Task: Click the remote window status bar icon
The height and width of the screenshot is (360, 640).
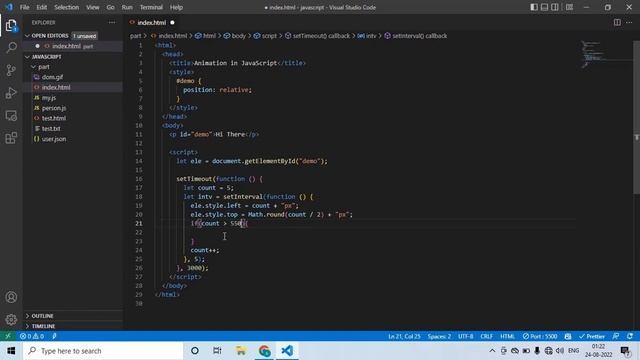Action: [x=8, y=336]
